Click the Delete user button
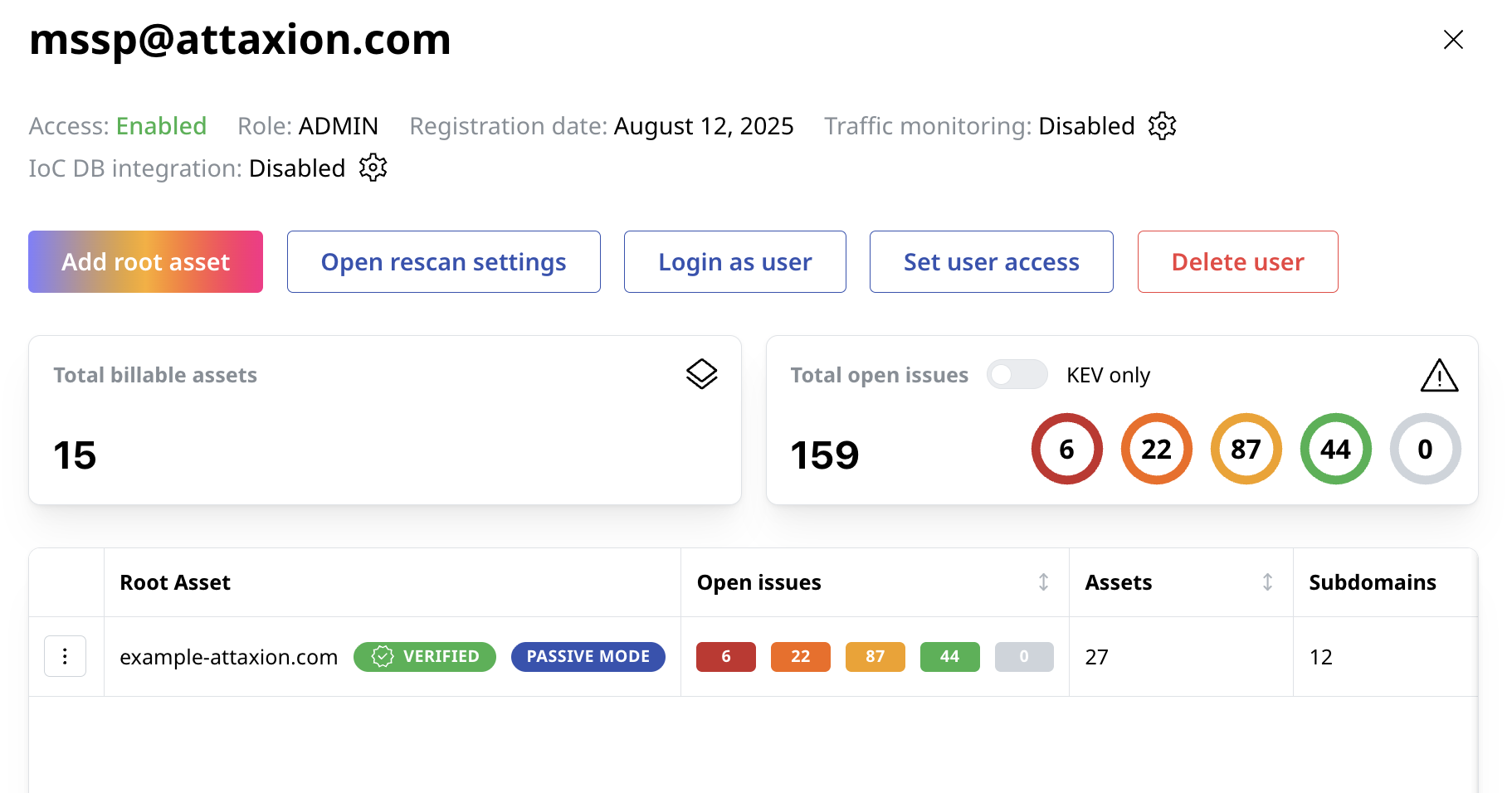Image resolution: width=1512 pixels, height=793 pixels. coord(1237,262)
